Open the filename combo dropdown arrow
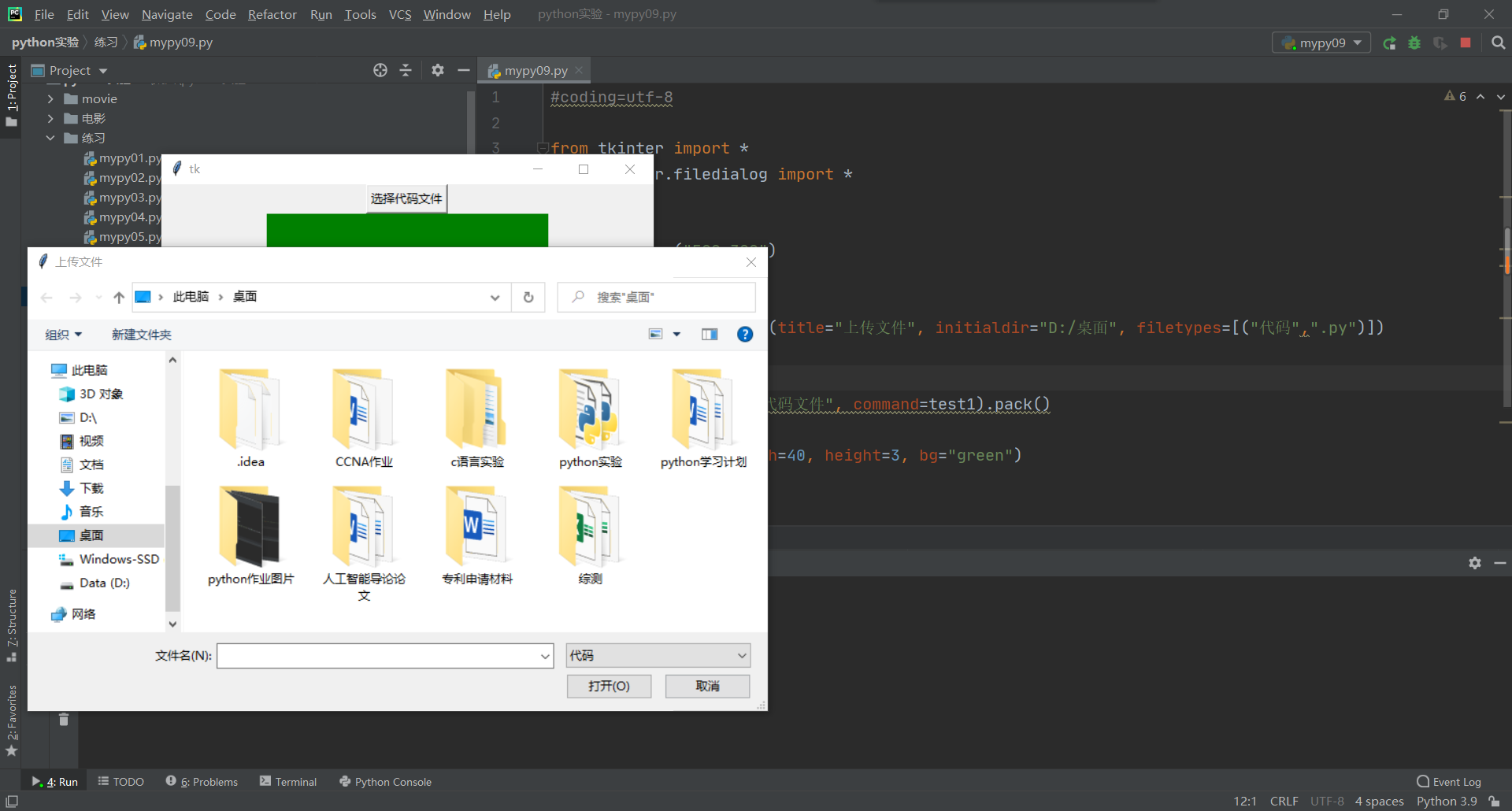 click(x=545, y=656)
